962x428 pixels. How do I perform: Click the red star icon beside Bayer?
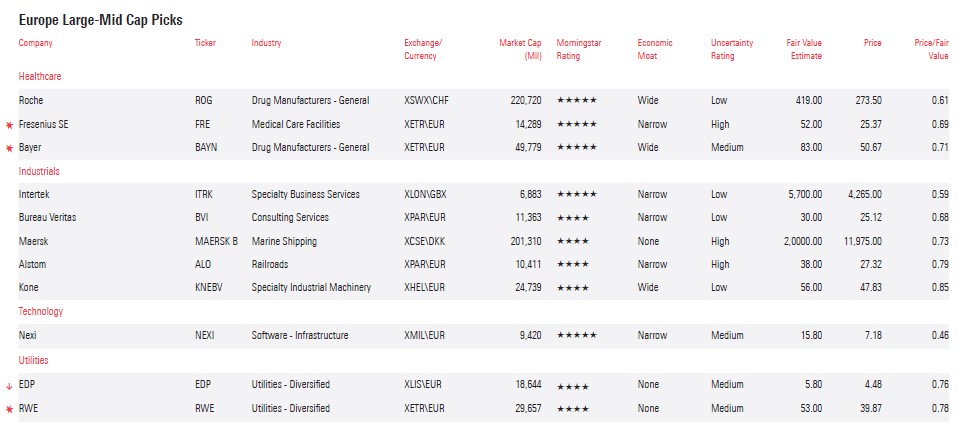tap(10, 148)
